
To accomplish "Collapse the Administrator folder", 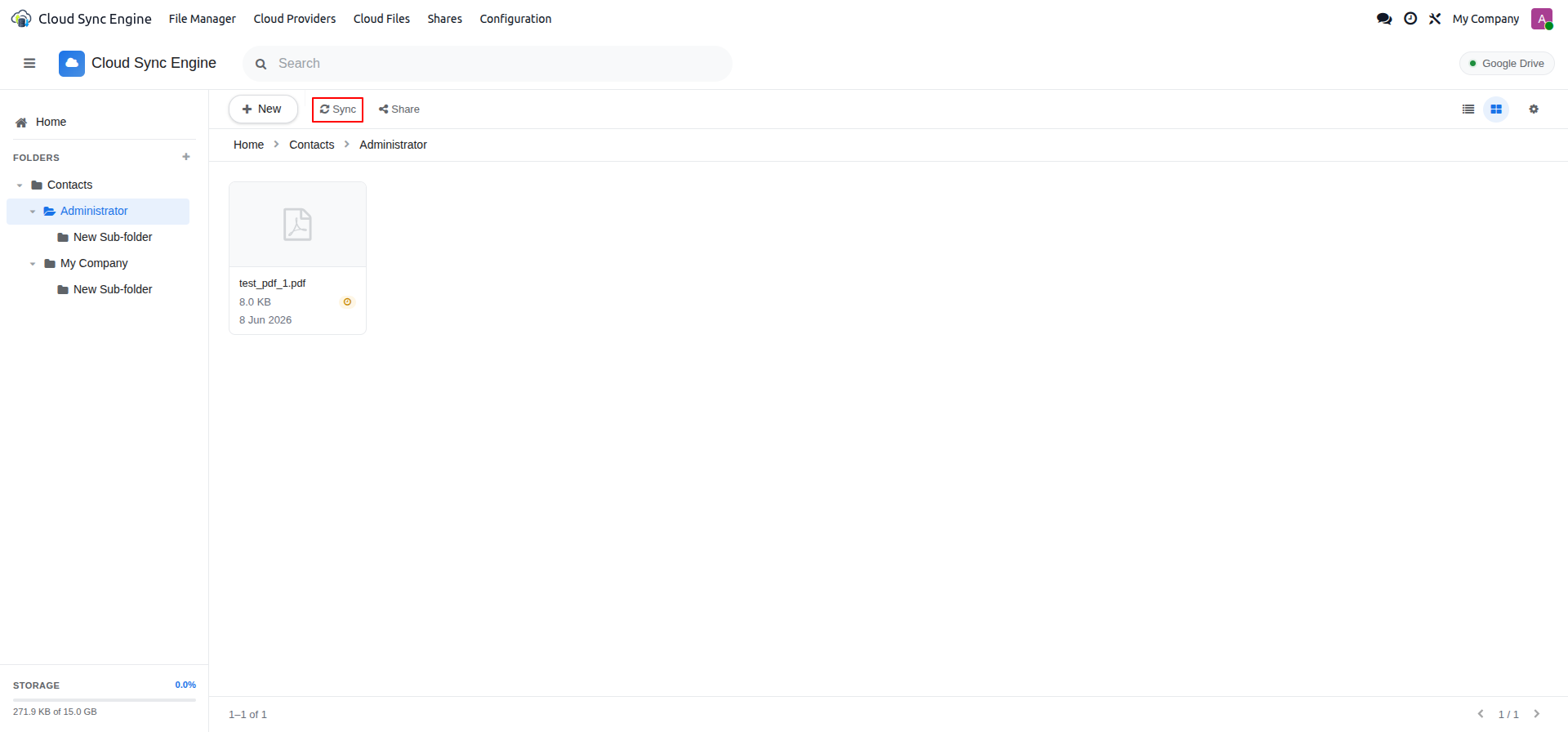I will (x=33, y=212).
